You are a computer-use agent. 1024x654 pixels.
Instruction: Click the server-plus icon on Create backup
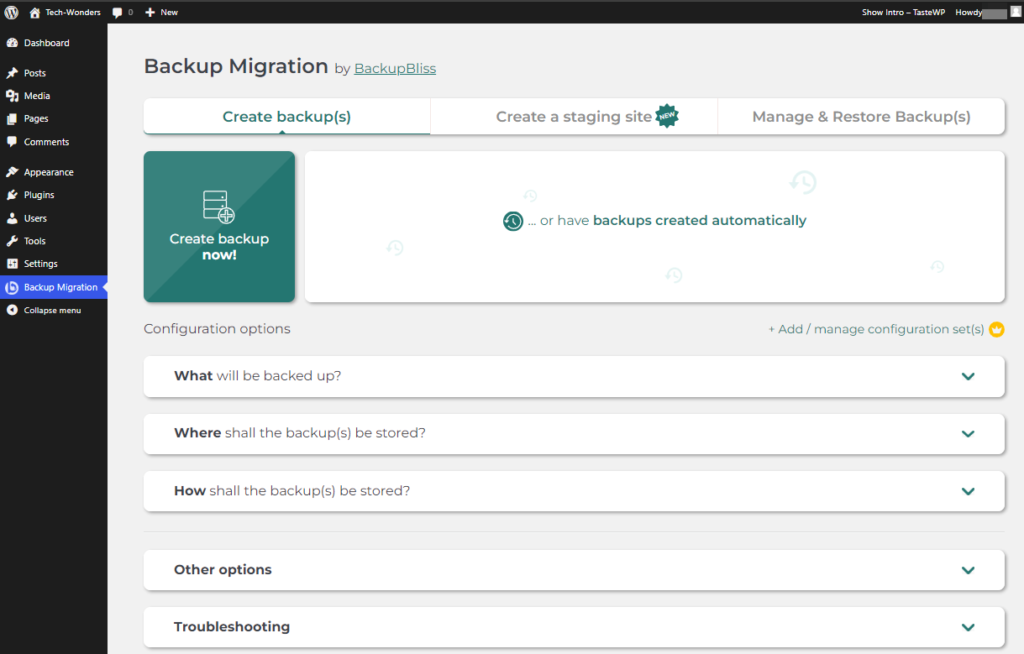tap(219, 206)
